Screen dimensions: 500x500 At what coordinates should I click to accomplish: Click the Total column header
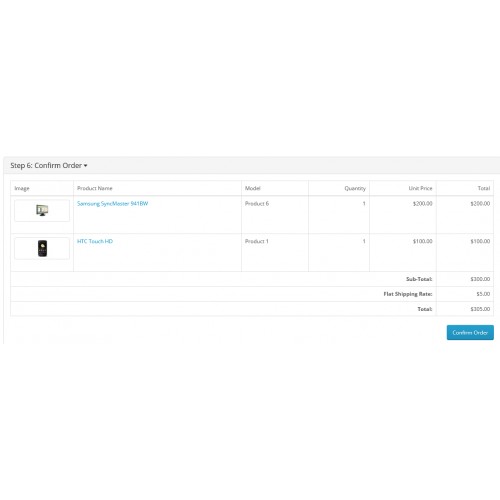click(484, 188)
